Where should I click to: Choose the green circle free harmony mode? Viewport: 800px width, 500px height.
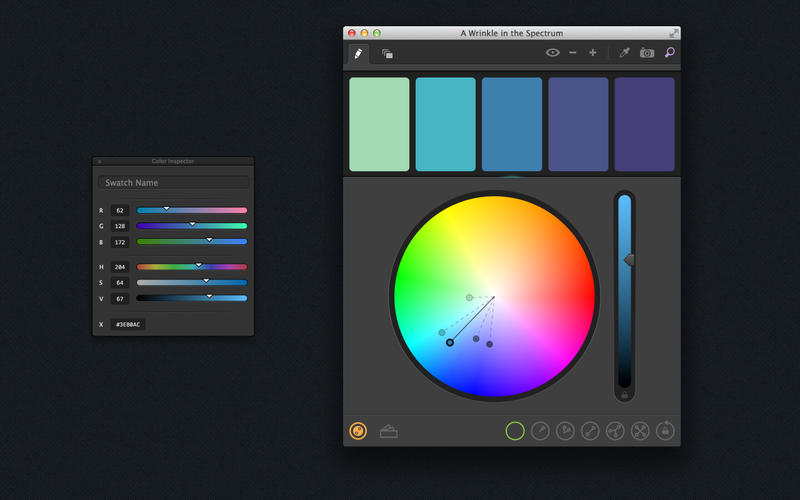pos(515,431)
